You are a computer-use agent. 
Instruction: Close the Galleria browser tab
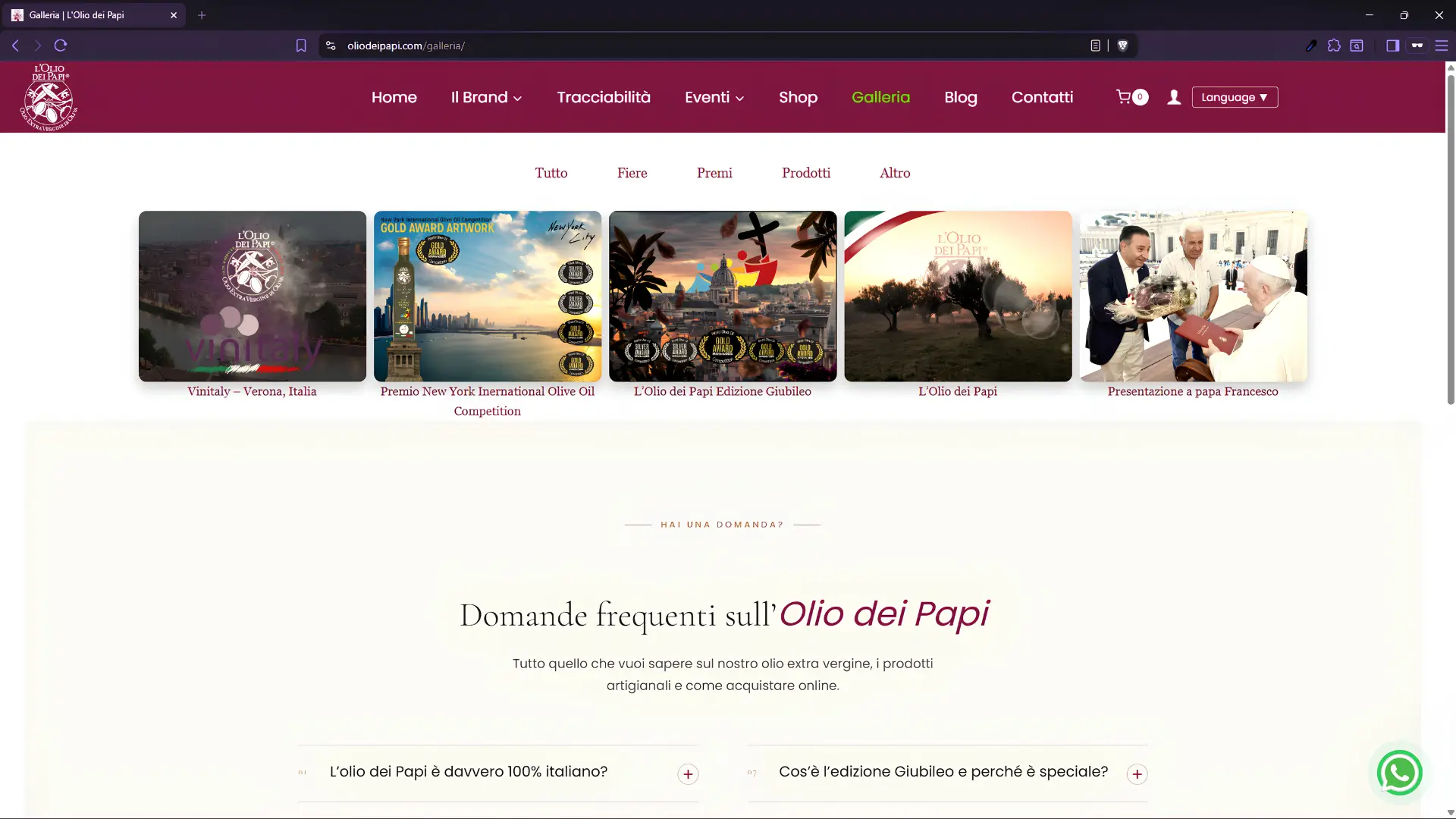point(174,14)
